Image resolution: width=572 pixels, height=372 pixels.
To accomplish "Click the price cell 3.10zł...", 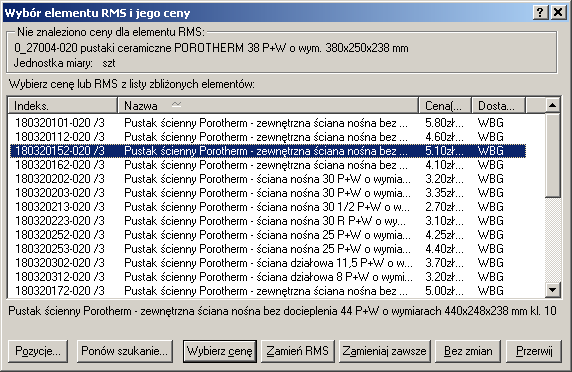I will click(x=444, y=221).
